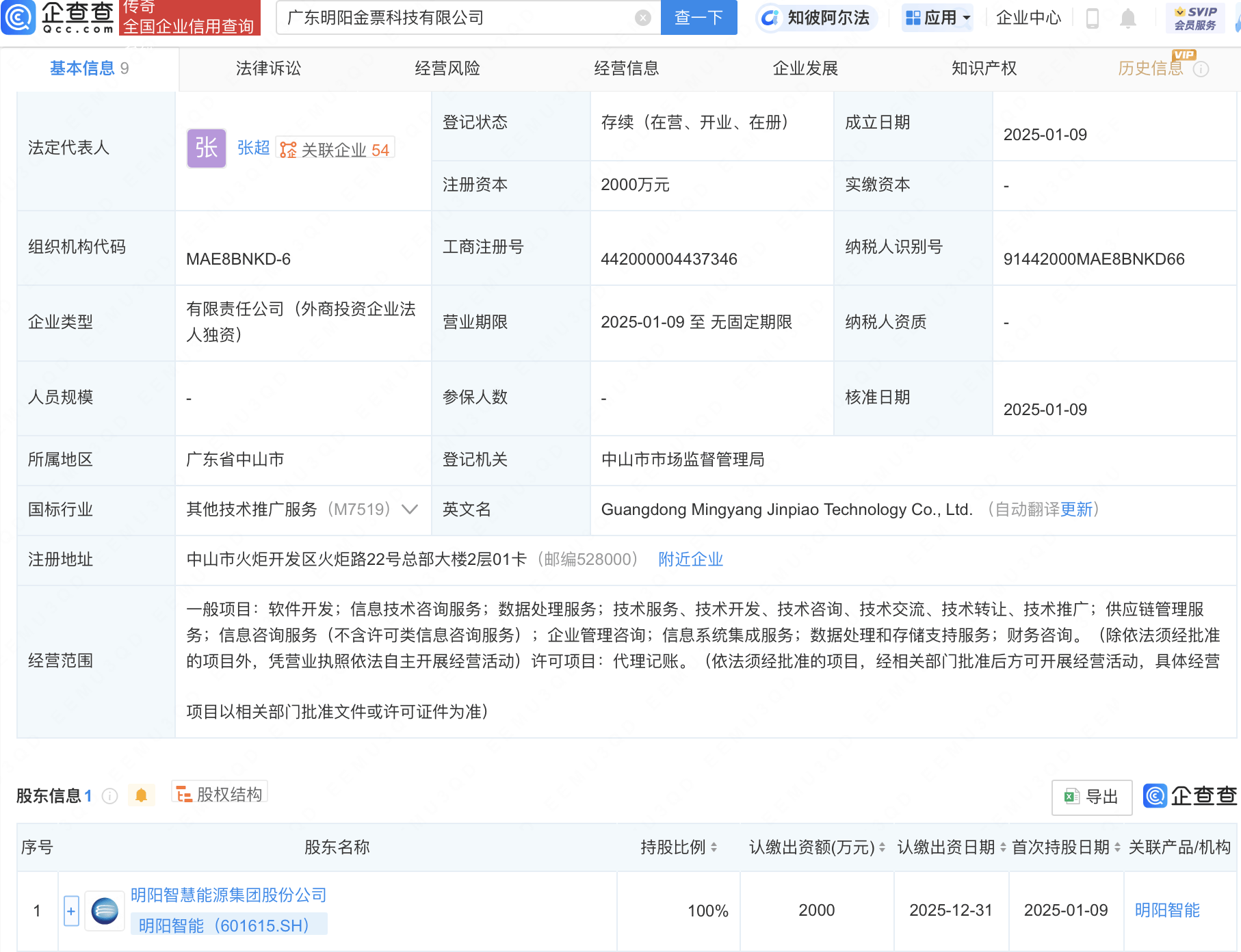Click the mobile phone icon in header
The width and height of the screenshot is (1241, 952).
pos(1093,18)
